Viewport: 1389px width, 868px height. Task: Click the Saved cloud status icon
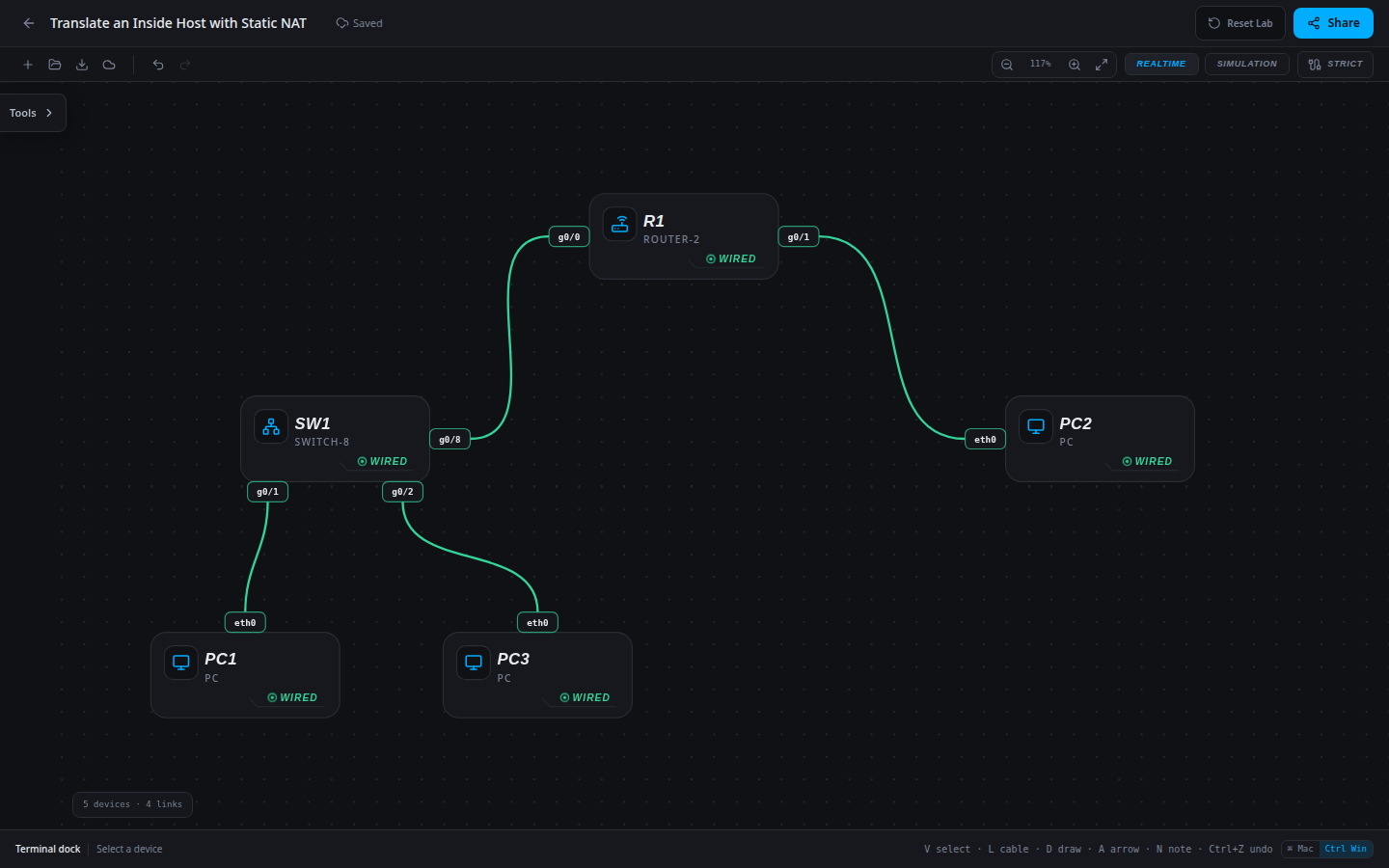[341, 23]
